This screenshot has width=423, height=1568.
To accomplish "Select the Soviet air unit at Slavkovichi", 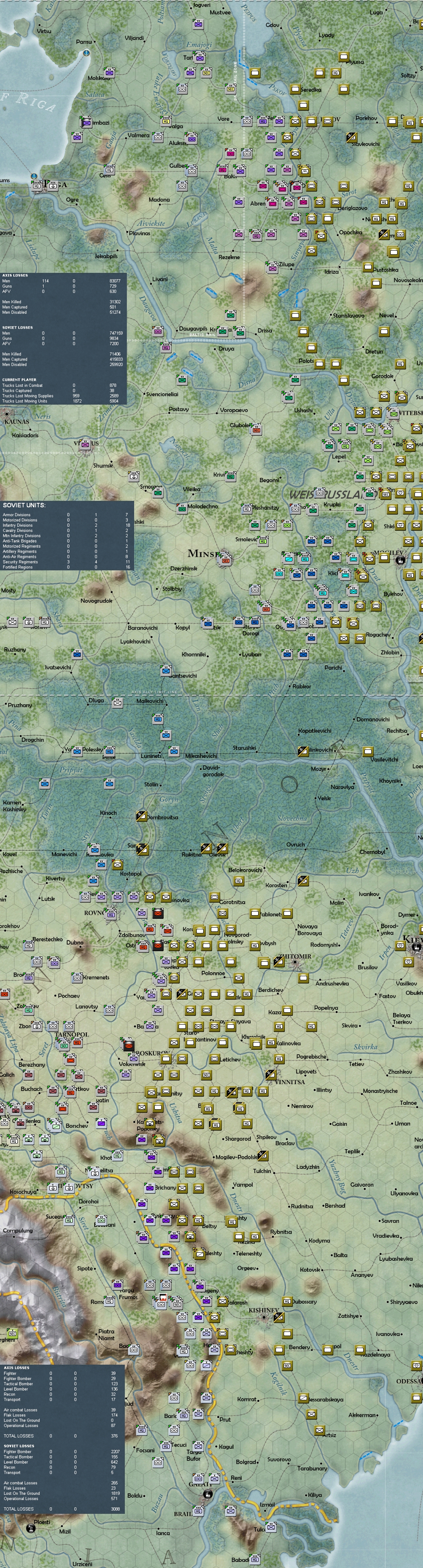I will click(352, 137).
